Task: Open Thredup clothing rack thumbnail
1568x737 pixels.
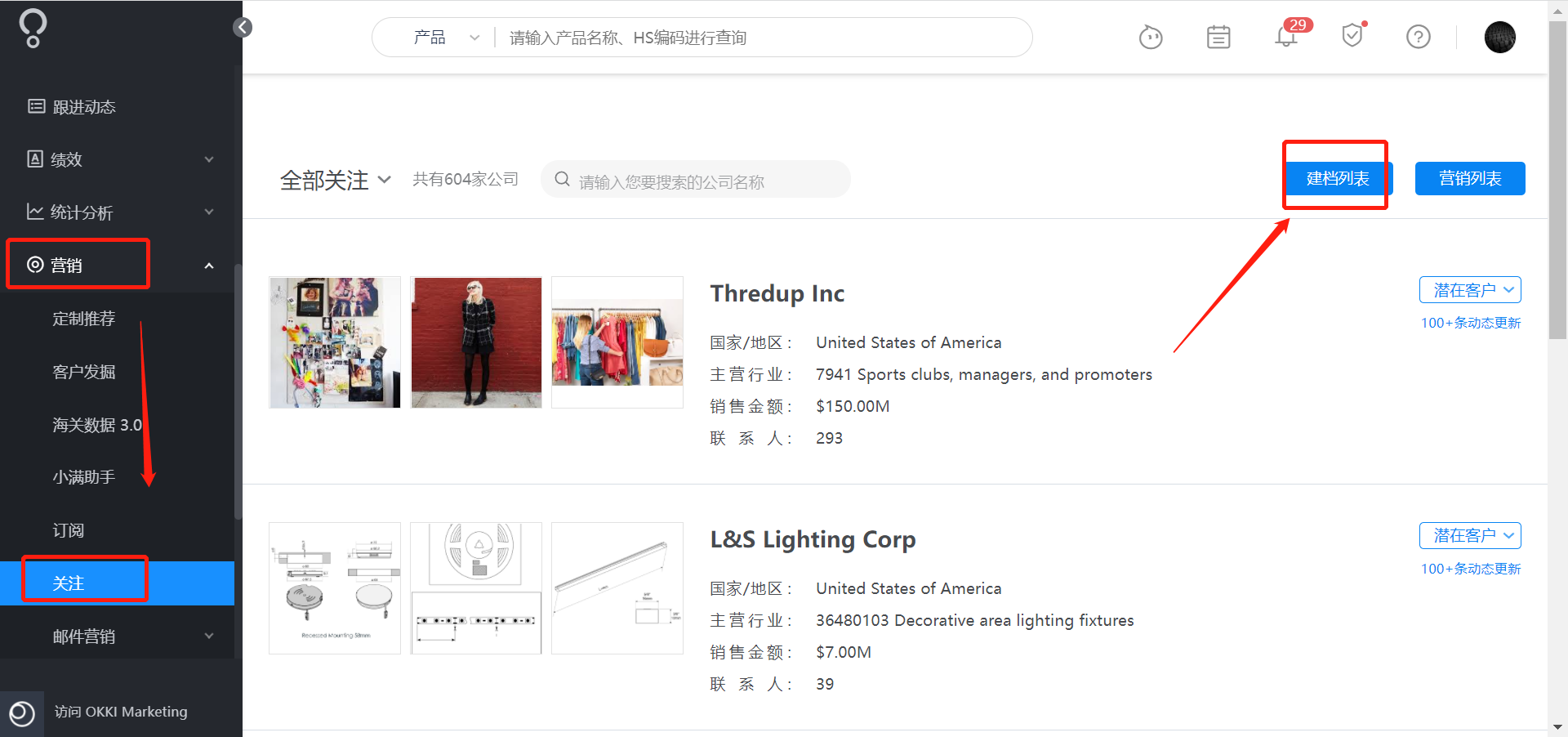Action: [x=617, y=342]
